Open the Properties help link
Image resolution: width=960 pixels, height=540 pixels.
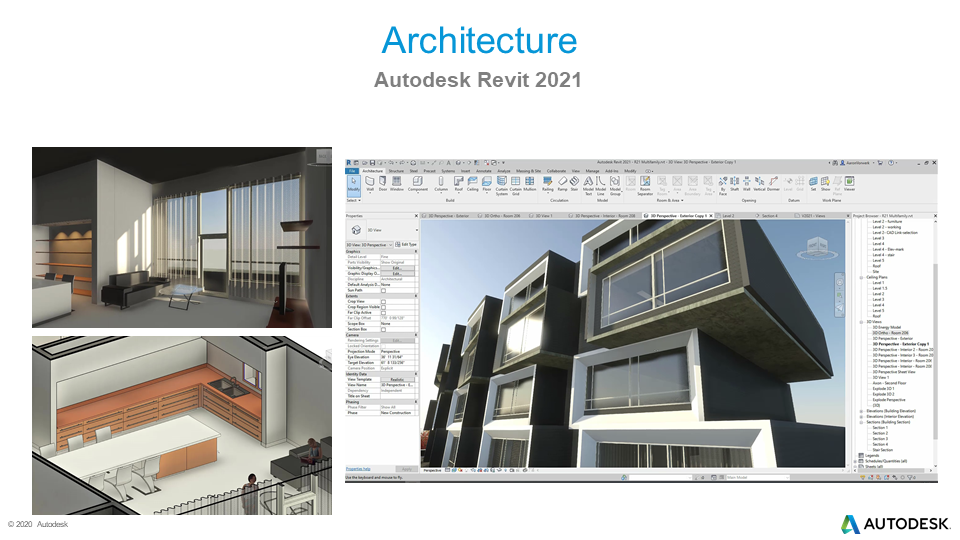[358, 469]
